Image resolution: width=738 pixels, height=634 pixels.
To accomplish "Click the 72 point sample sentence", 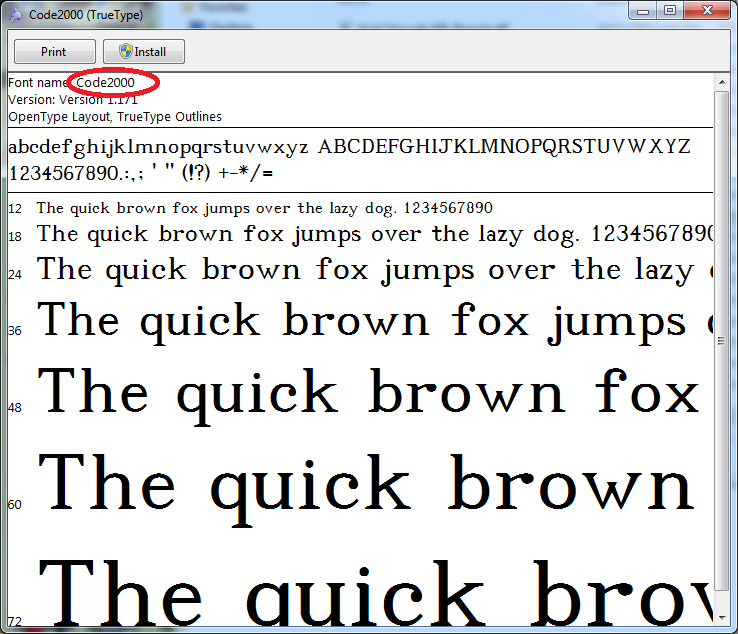I will pos(375,592).
